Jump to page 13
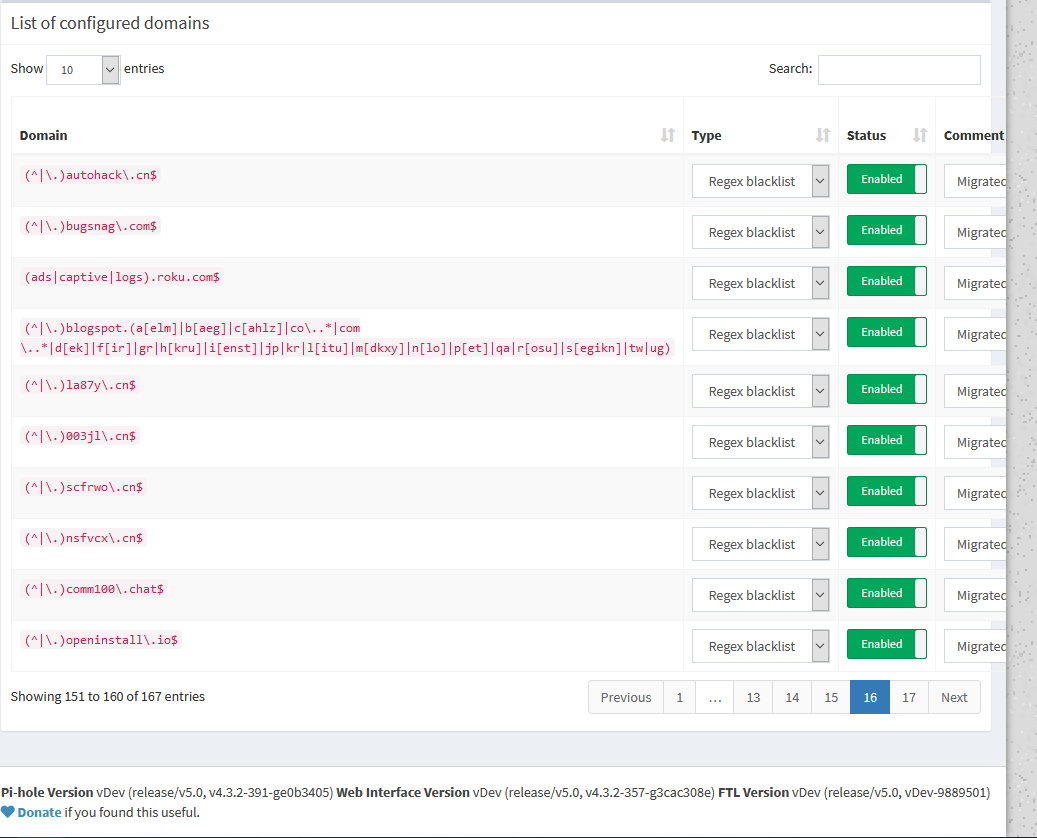The width and height of the screenshot is (1037, 838). pos(752,697)
